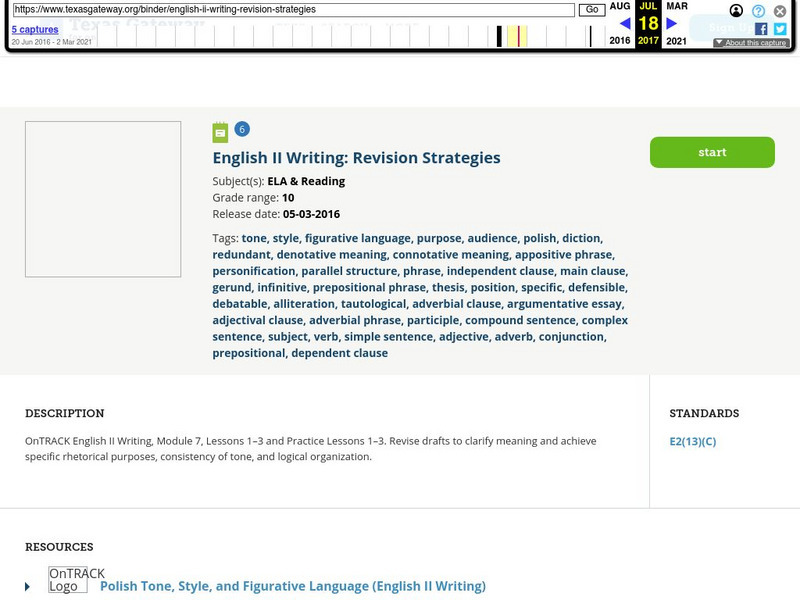The width and height of the screenshot is (800, 600).
Task: Expand the Polish Tone resource triangle
Action: pyautogui.click(x=28, y=587)
